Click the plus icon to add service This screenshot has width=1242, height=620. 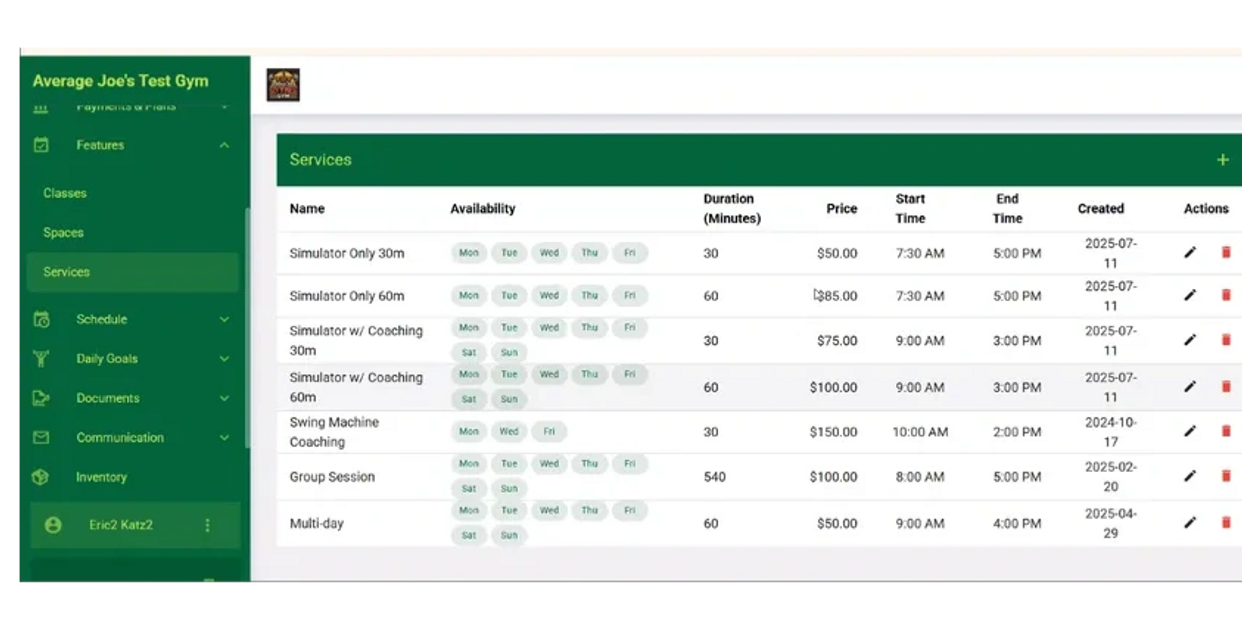1222,160
